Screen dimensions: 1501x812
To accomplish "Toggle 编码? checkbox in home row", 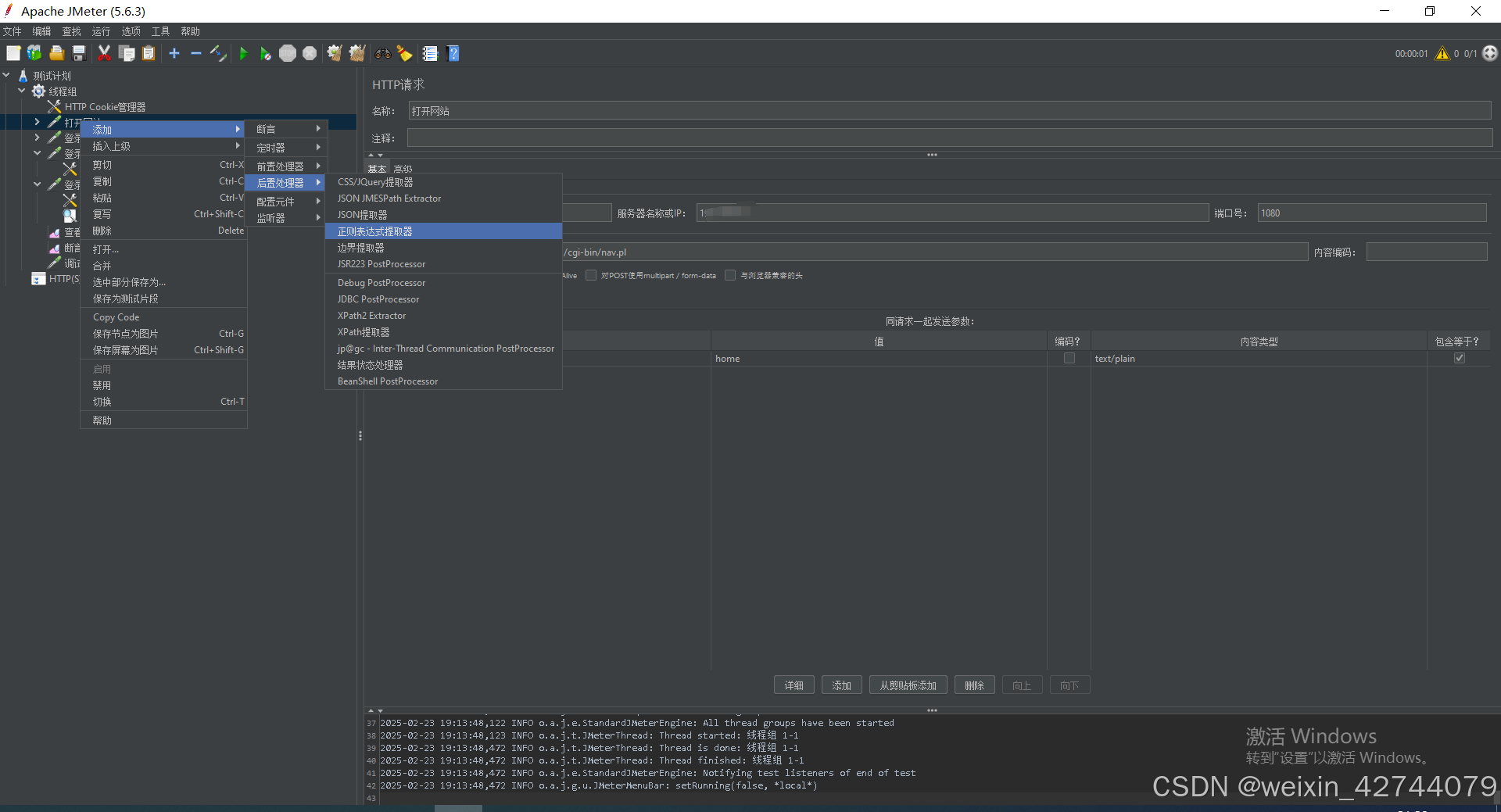I will [1069, 358].
